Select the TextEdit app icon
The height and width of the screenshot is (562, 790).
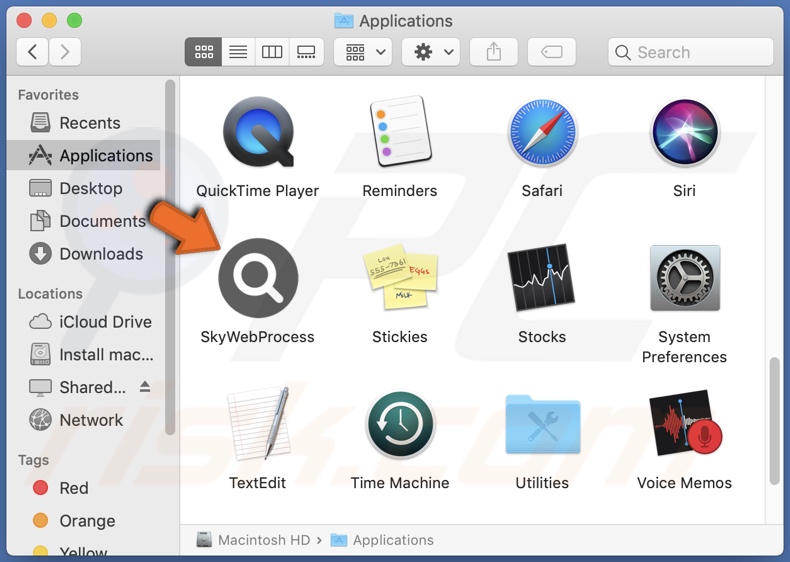click(259, 423)
